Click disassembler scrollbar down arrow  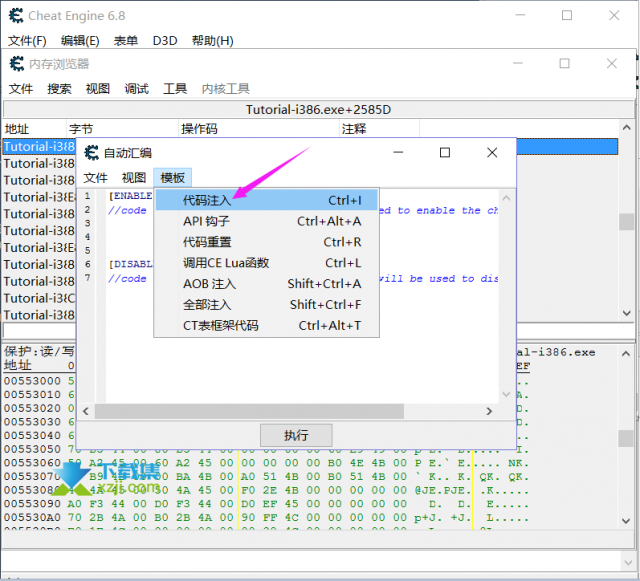tap(627, 313)
